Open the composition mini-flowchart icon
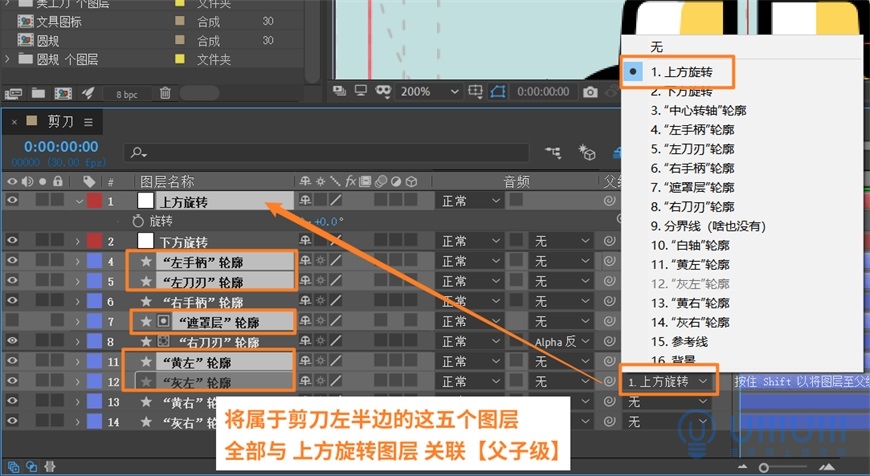This screenshot has width=870, height=476. pyautogui.click(x=553, y=152)
